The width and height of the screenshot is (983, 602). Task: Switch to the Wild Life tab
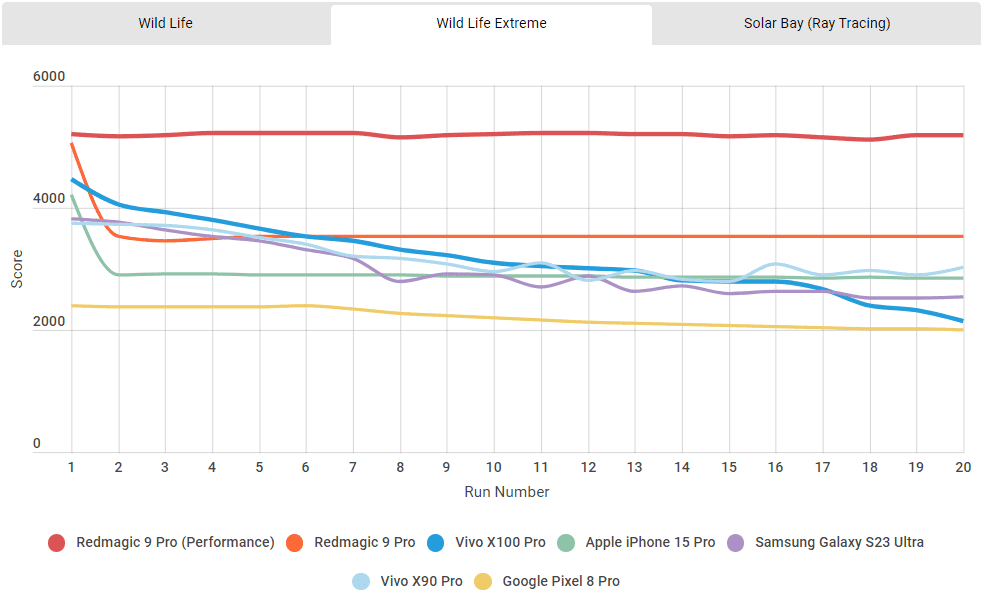[x=165, y=23]
